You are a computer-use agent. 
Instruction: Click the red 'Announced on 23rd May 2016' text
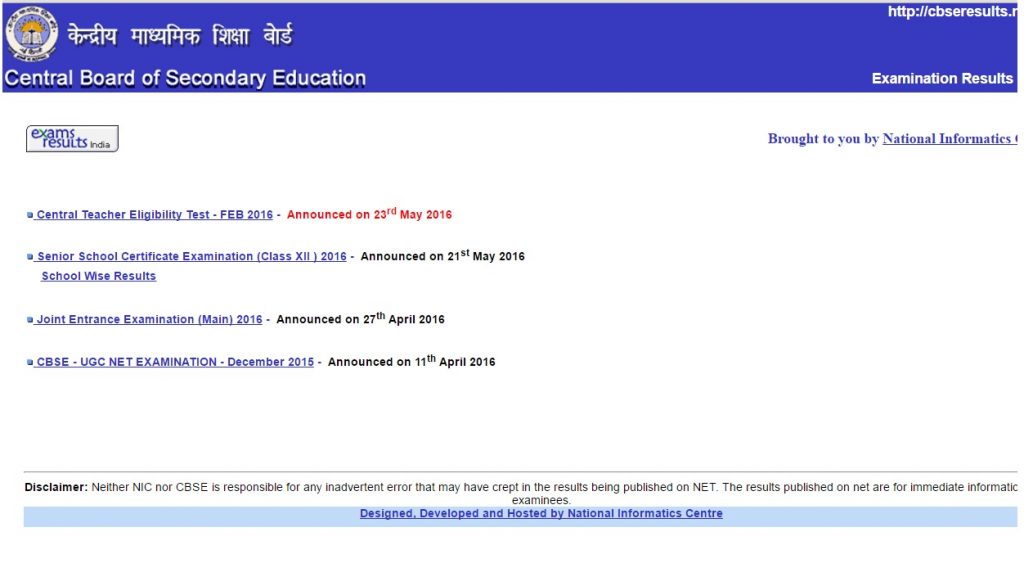(369, 214)
